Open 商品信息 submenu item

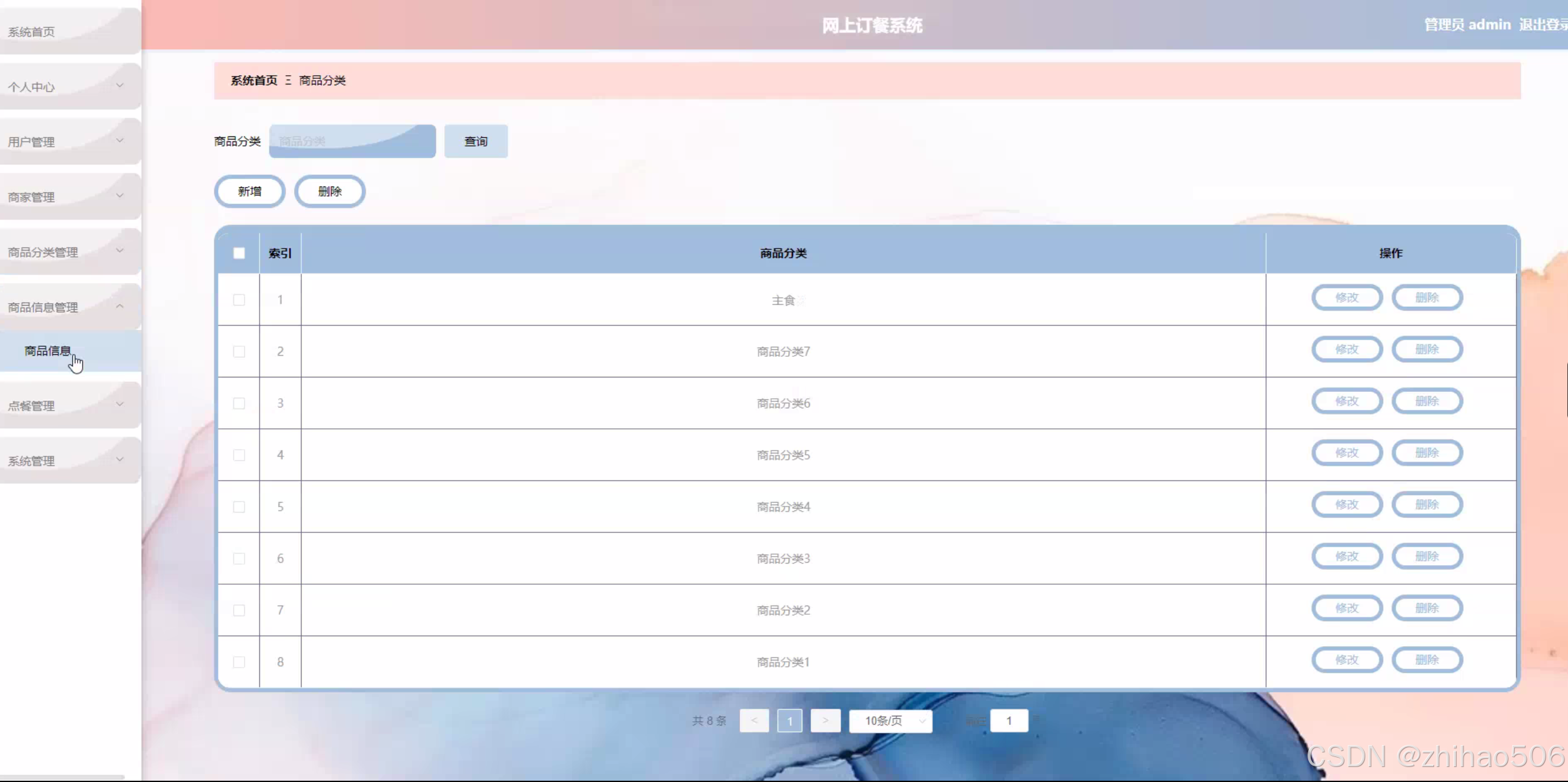(x=48, y=351)
